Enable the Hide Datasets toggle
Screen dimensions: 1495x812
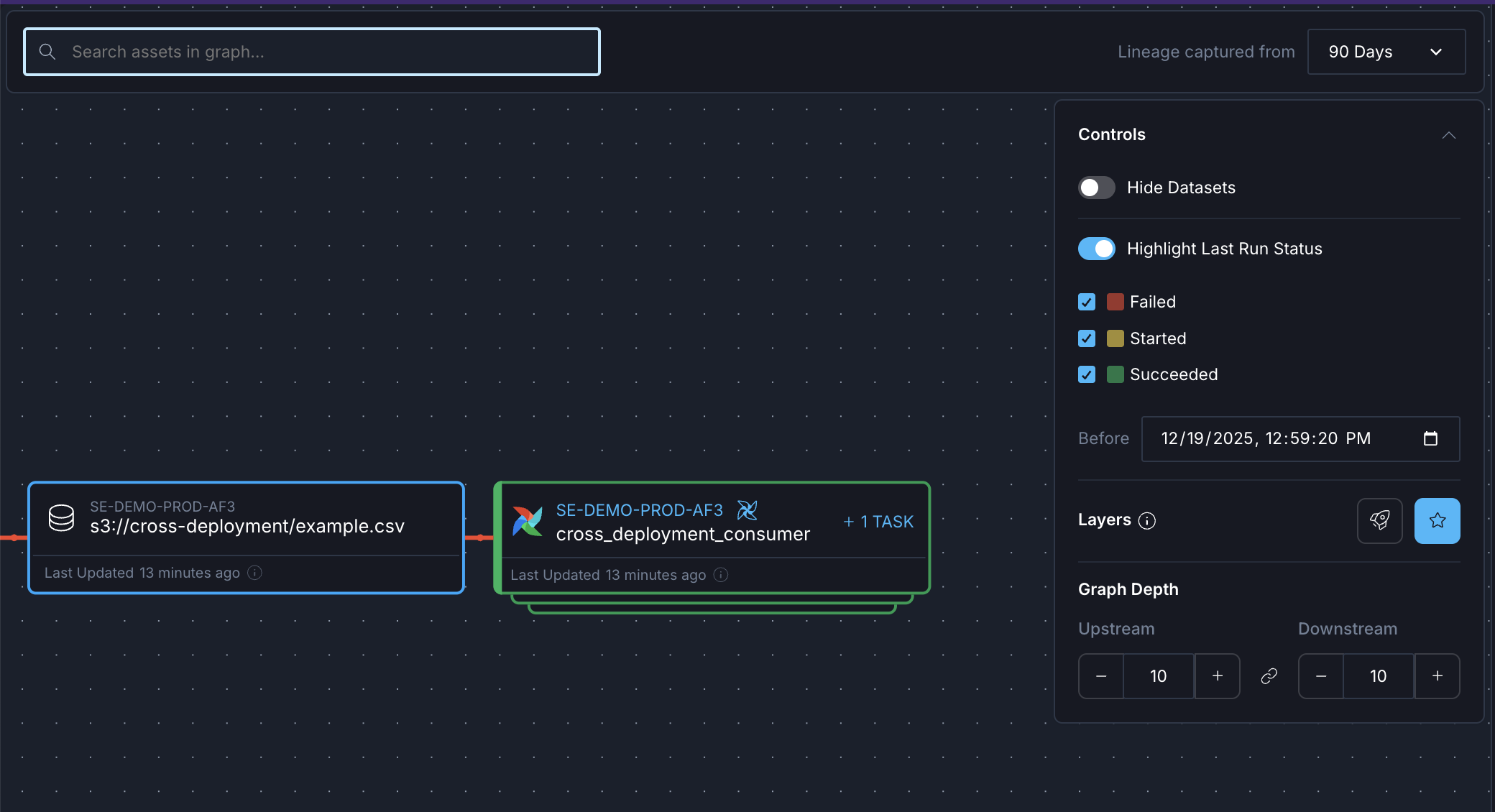[x=1096, y=187]
